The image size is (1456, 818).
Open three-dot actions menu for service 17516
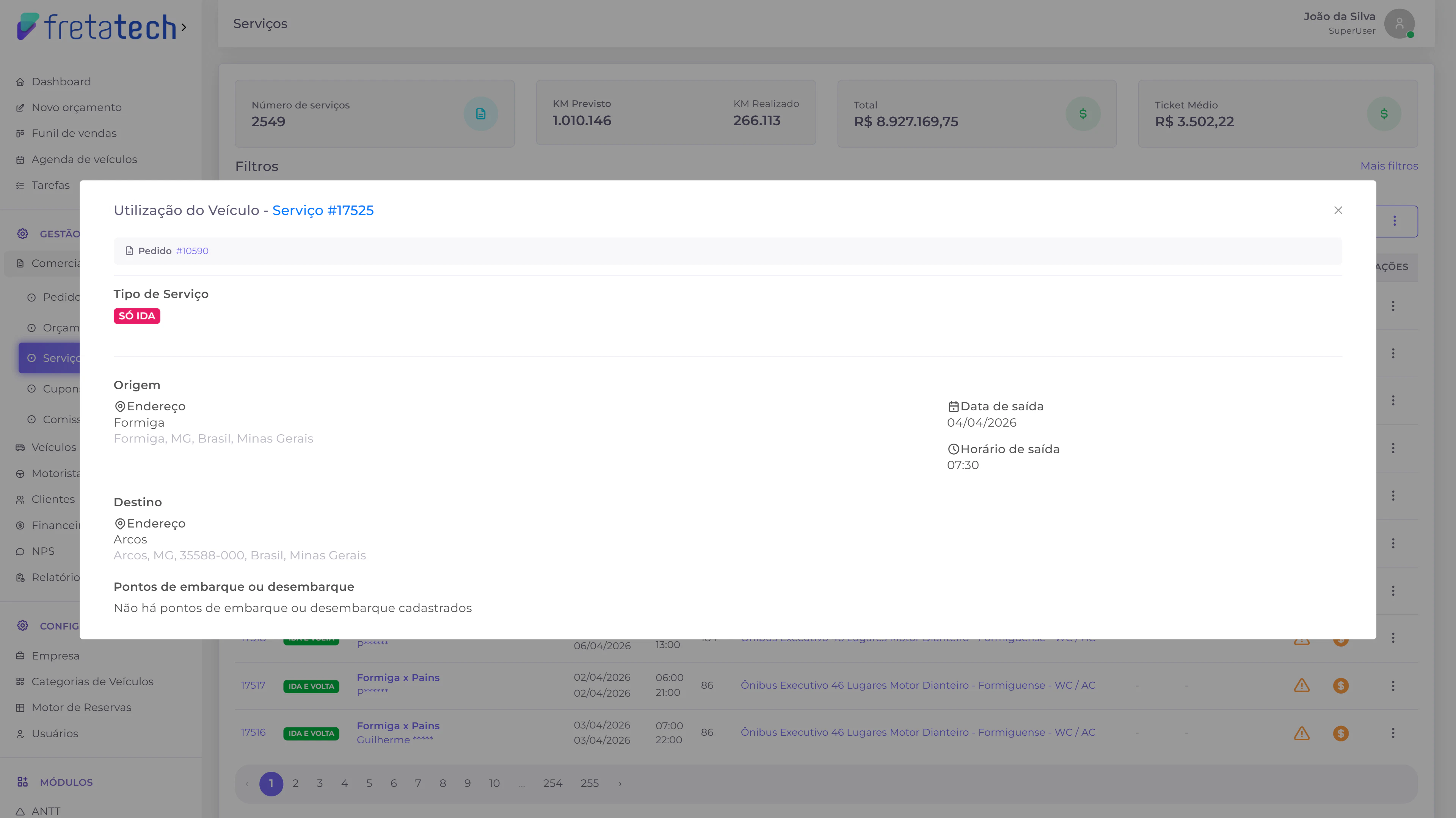[x=1393, y=733]
